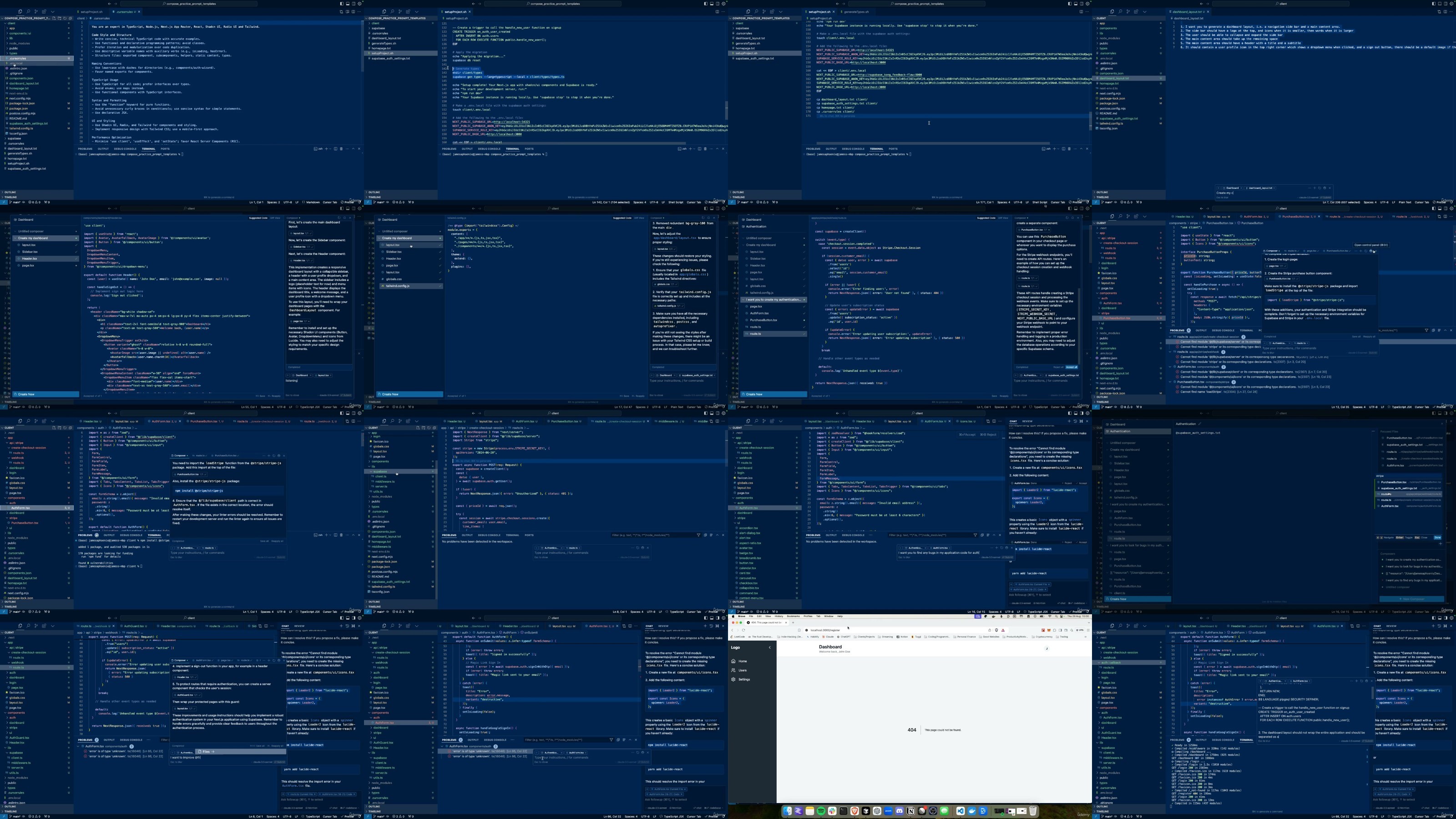Open the tab search dropdown in Brave

click(x=1089, y=622)
